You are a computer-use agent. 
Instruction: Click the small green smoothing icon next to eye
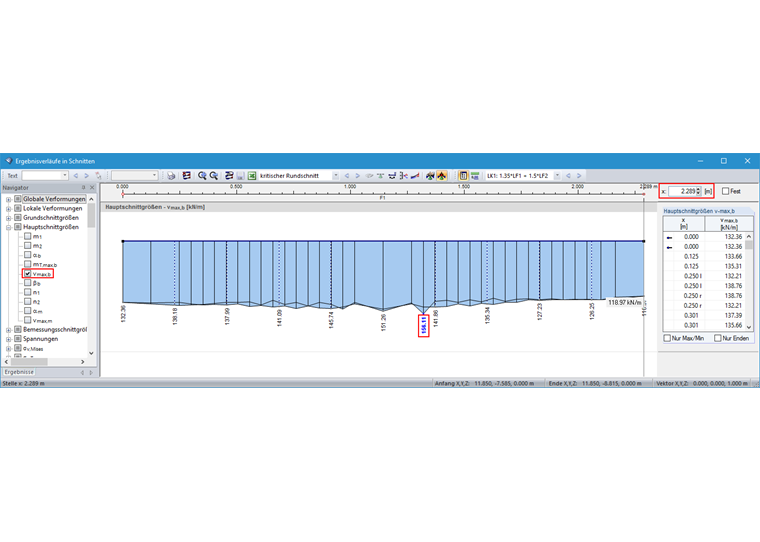380,175
